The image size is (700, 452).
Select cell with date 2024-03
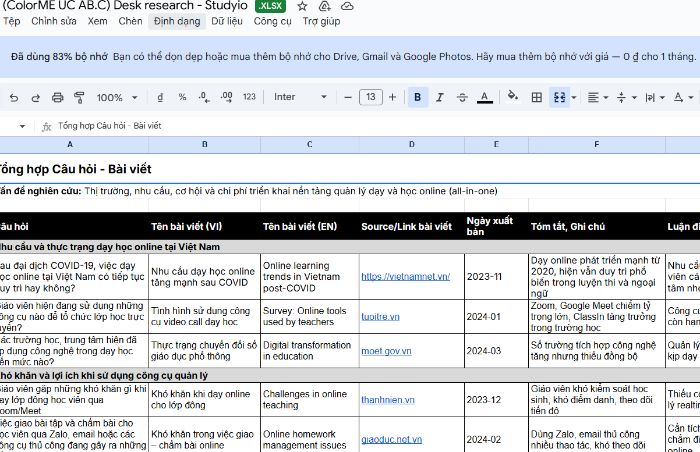click(496, 351)
